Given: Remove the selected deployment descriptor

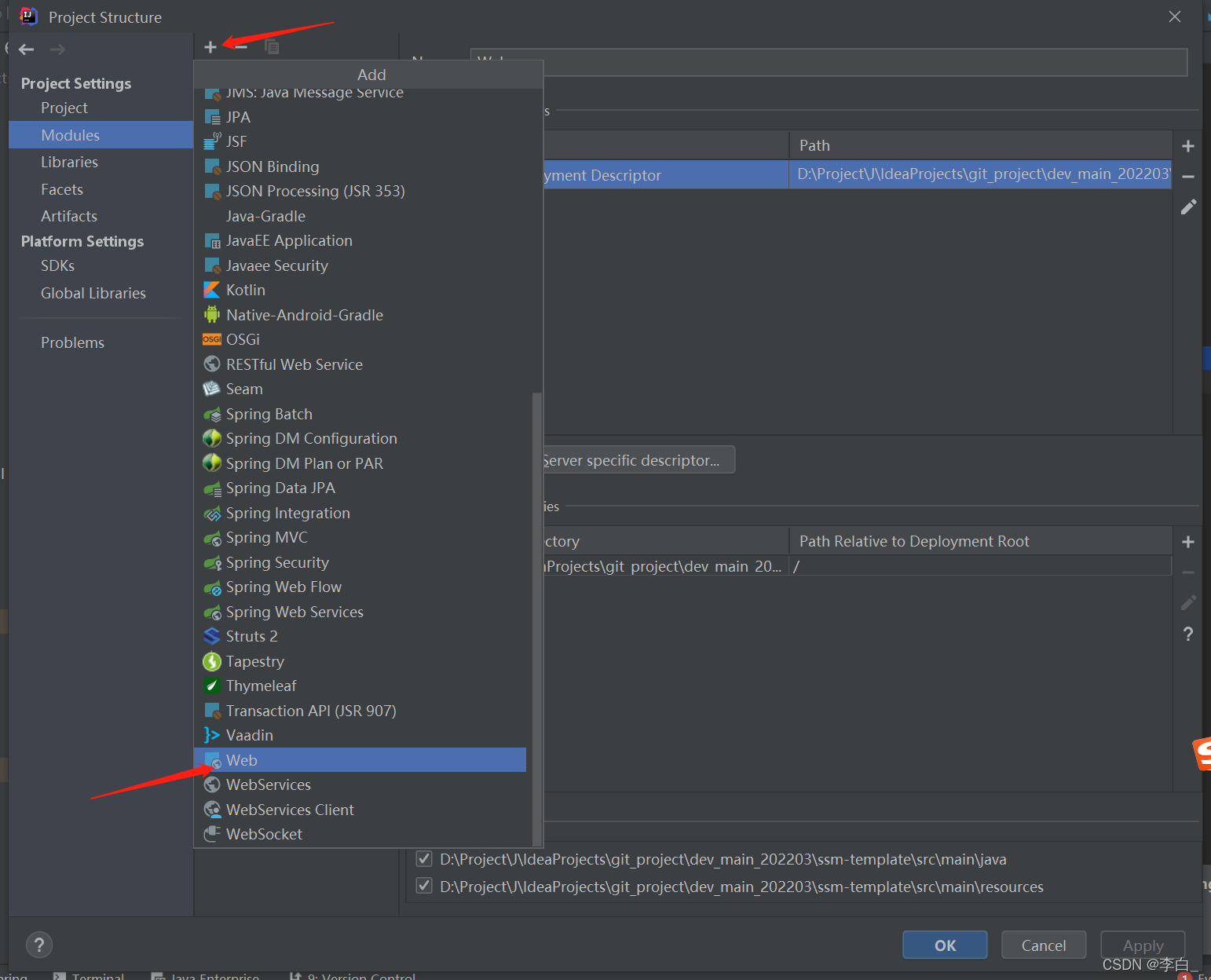Looking at the screenshot, I should pyautogui.click(x=1188, y=177).
